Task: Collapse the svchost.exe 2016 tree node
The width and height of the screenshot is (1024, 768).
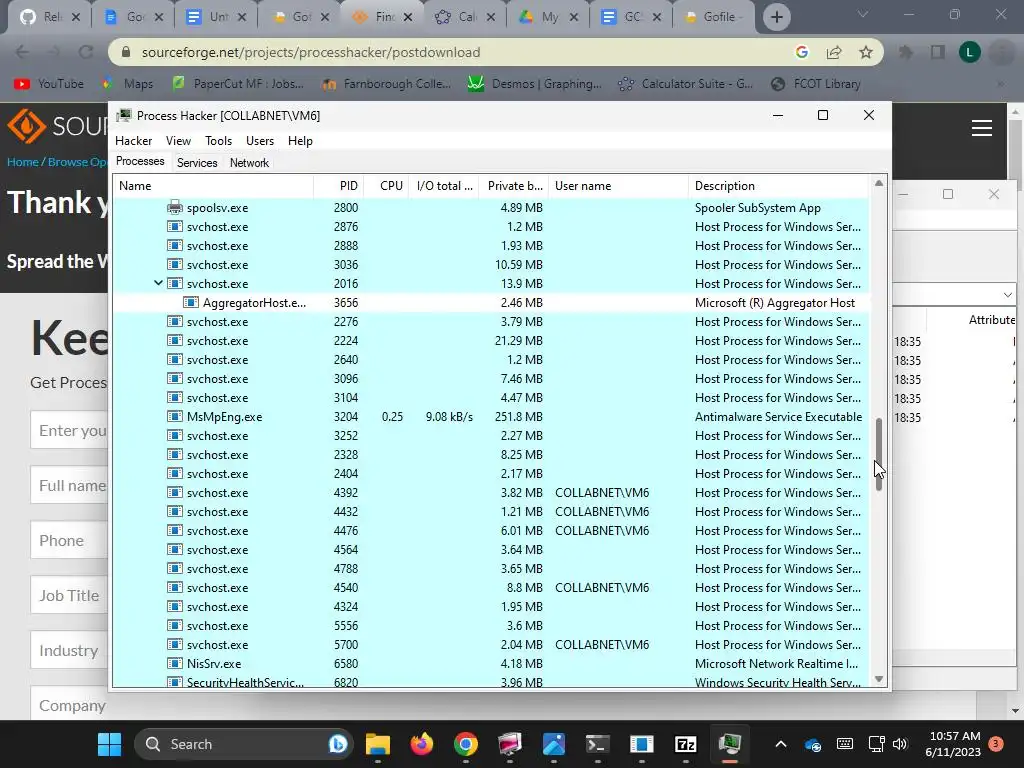Action: click(158, 283)
